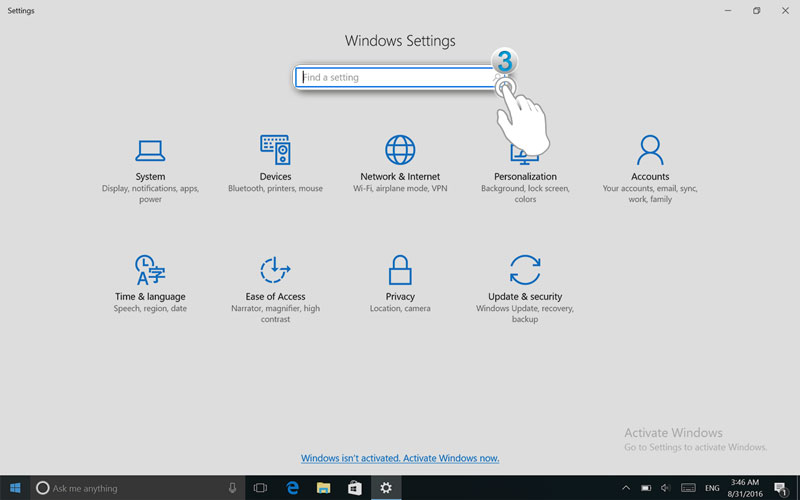Image resolution: width=800 pixels, height=500 pixels.
Task: Show hidden system tray icons
Action: pyautogui.click(x=626, y=488)
